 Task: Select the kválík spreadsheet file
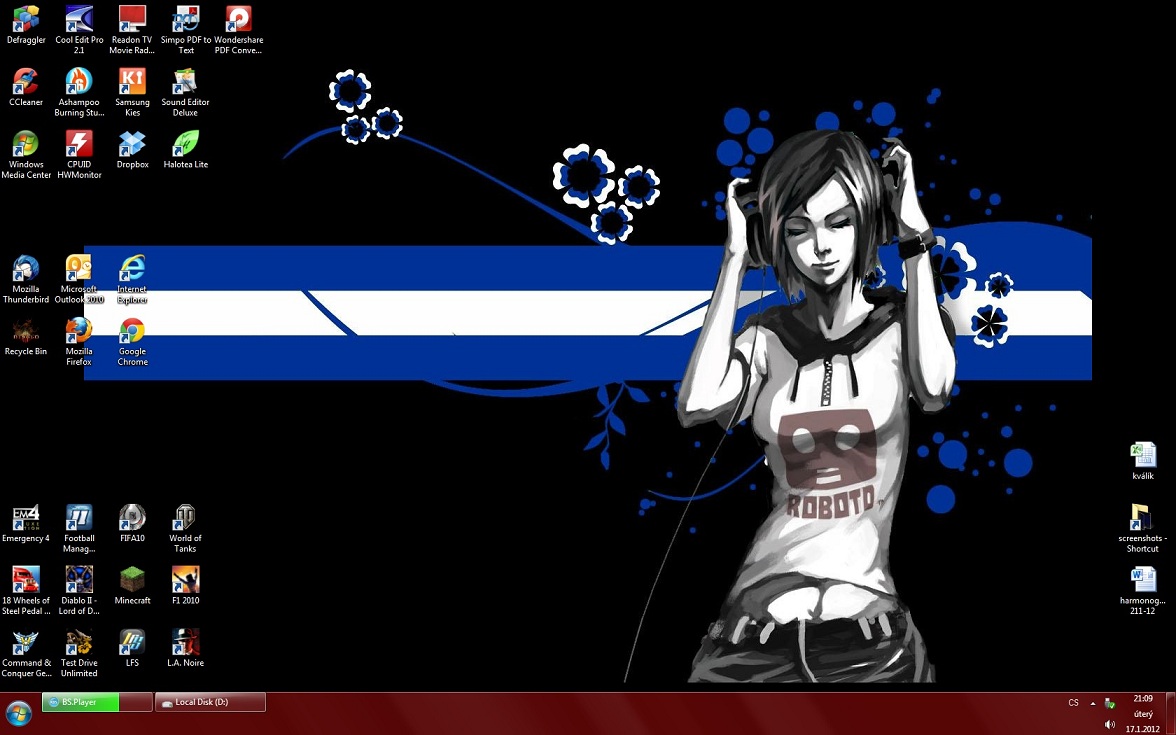[1143, 456]
